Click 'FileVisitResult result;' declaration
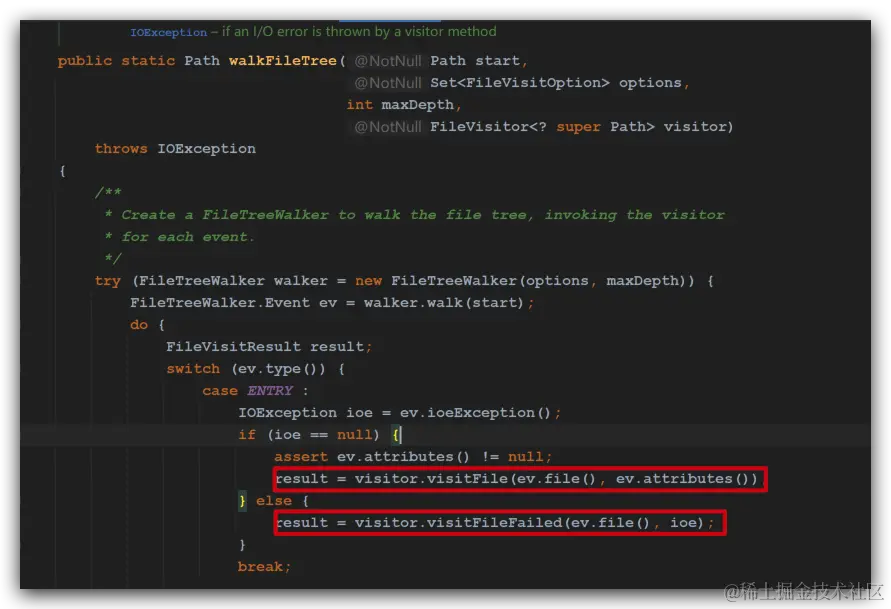The image size is (891, 609). pos(269,347)
